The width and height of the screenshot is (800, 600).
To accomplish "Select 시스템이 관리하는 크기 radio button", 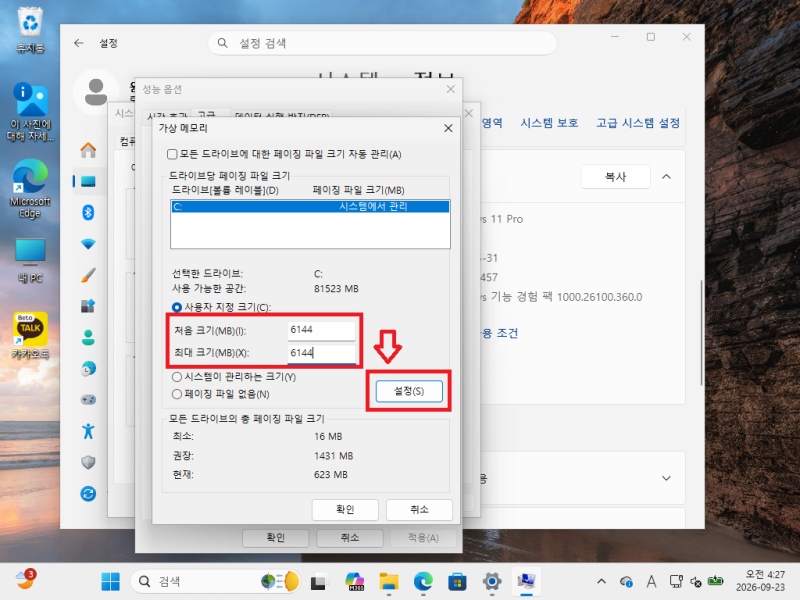I will tap(177, 377).
